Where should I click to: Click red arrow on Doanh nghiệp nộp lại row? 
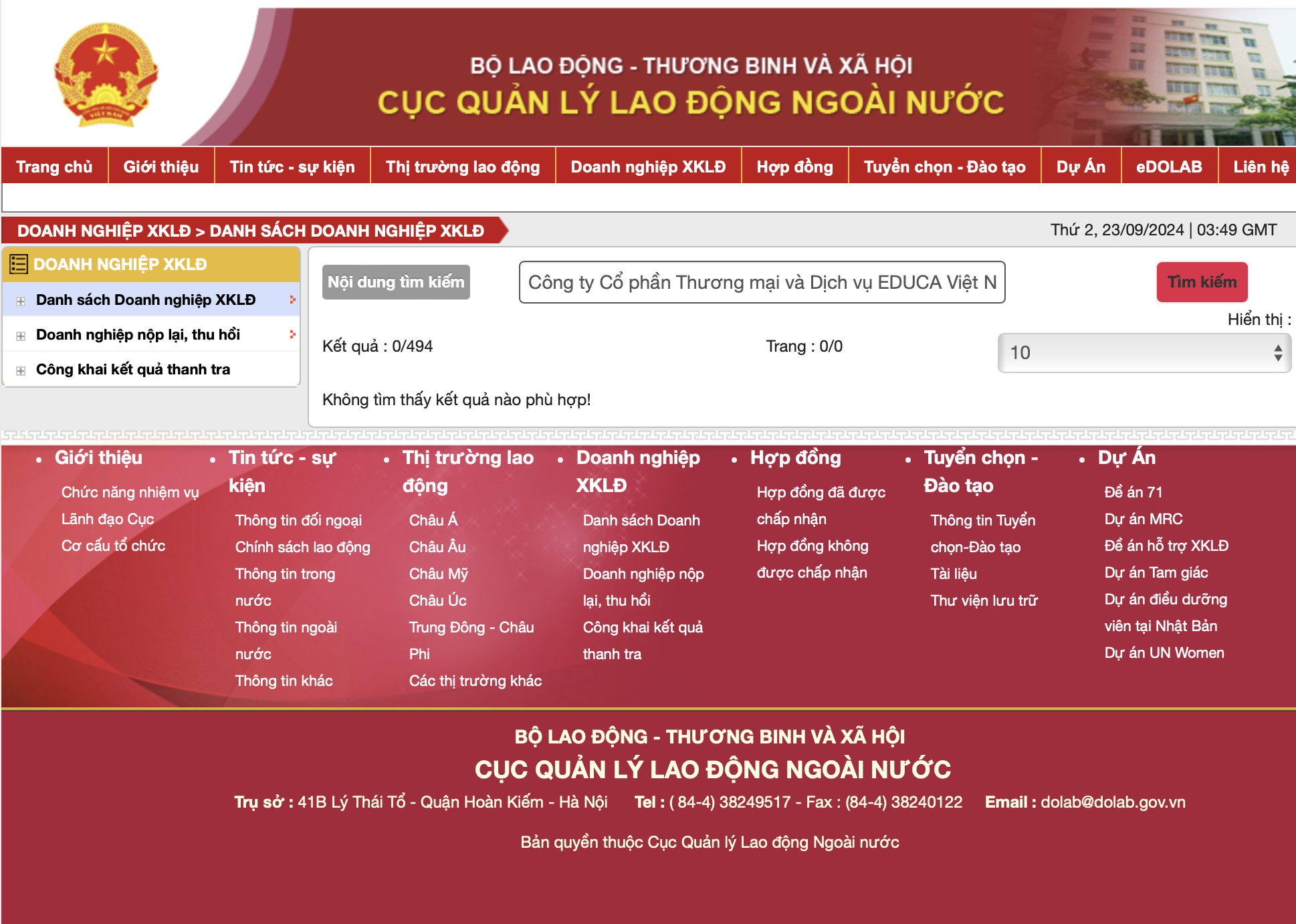(x=292, y=334)
